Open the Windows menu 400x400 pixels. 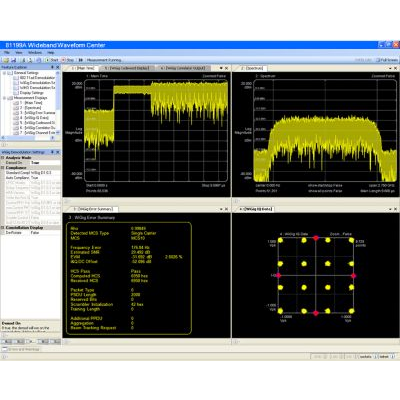[35, 53]
